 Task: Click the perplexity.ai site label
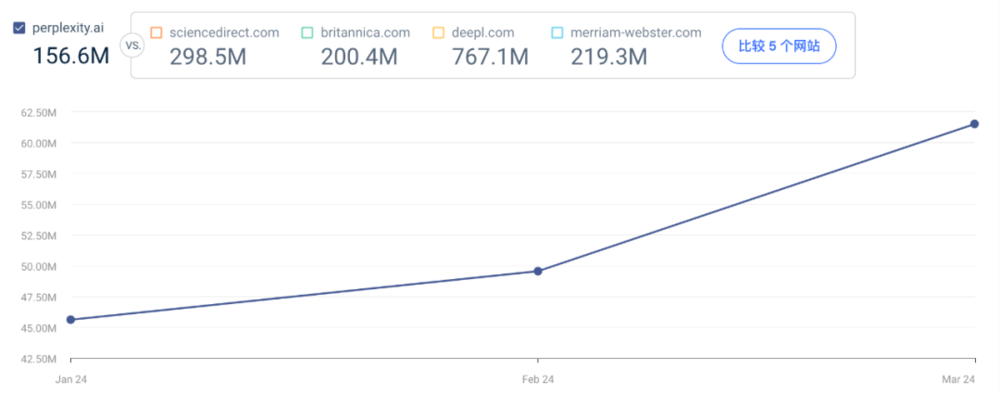(67, 28)
